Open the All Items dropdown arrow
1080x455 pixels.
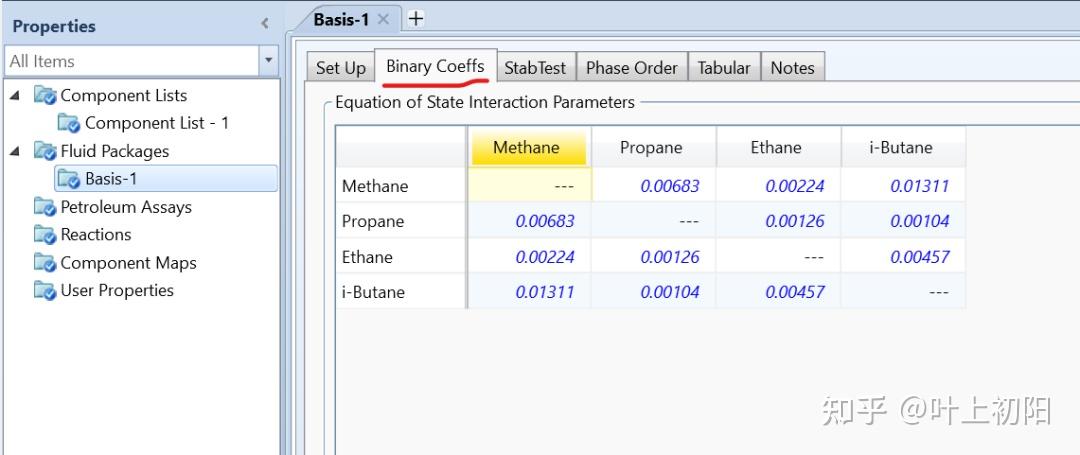(268, 61)
